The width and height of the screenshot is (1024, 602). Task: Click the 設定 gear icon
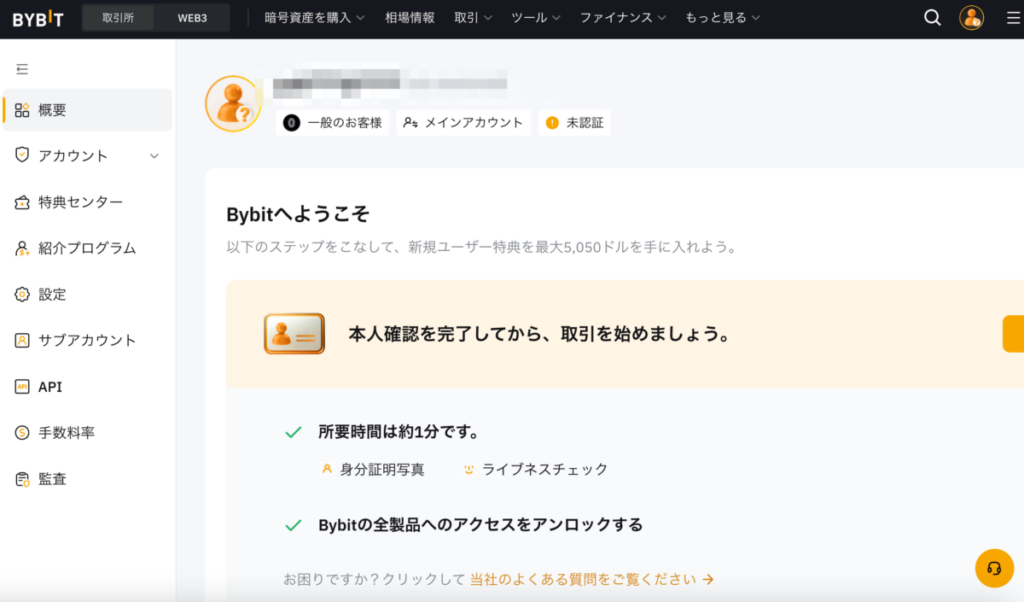(x=22, y=294)
